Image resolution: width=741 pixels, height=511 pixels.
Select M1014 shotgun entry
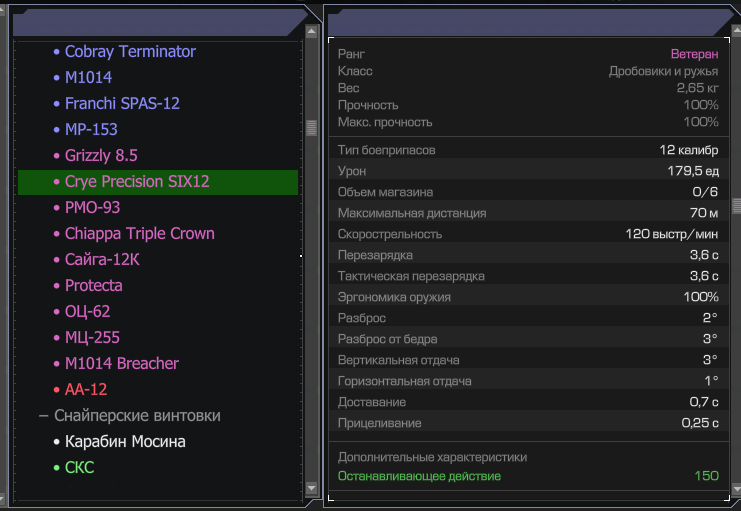coord(88,78)
